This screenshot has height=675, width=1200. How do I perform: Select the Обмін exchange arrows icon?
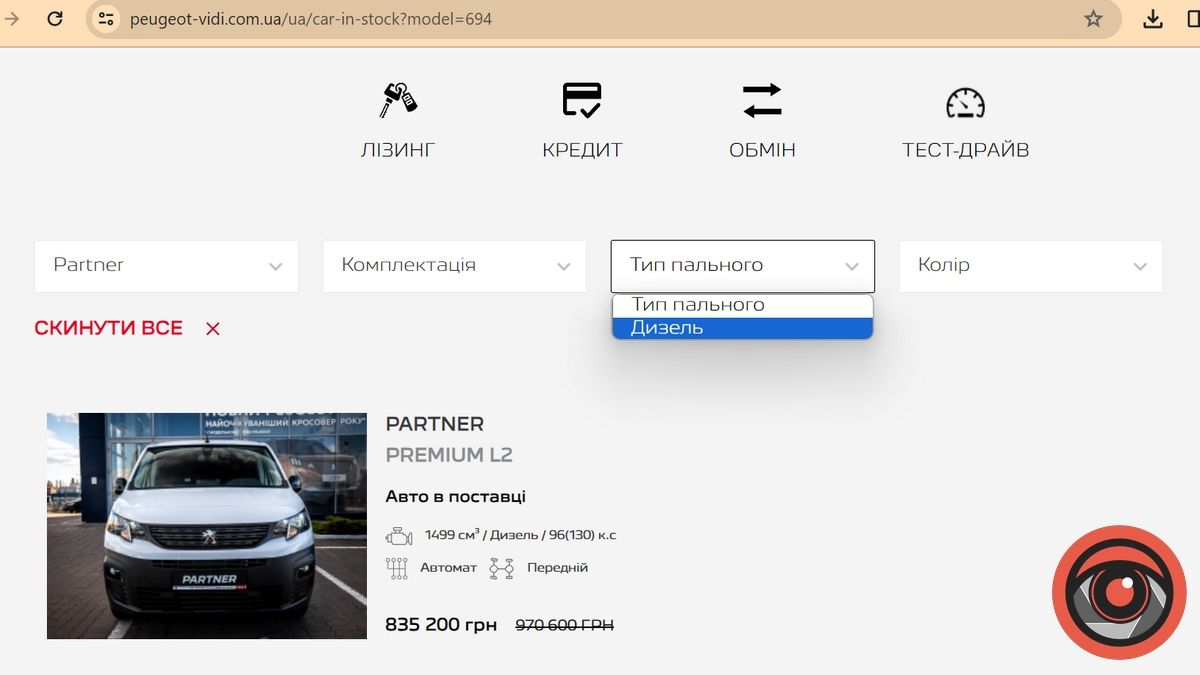762,98
